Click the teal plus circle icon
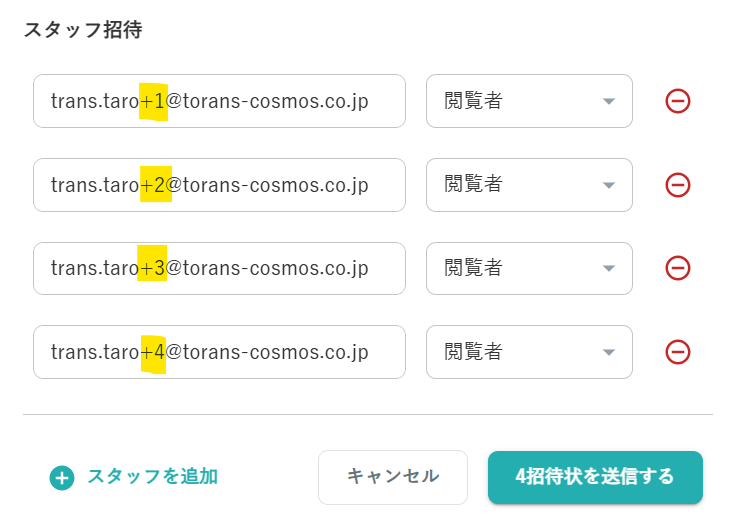 pos(62,477)
